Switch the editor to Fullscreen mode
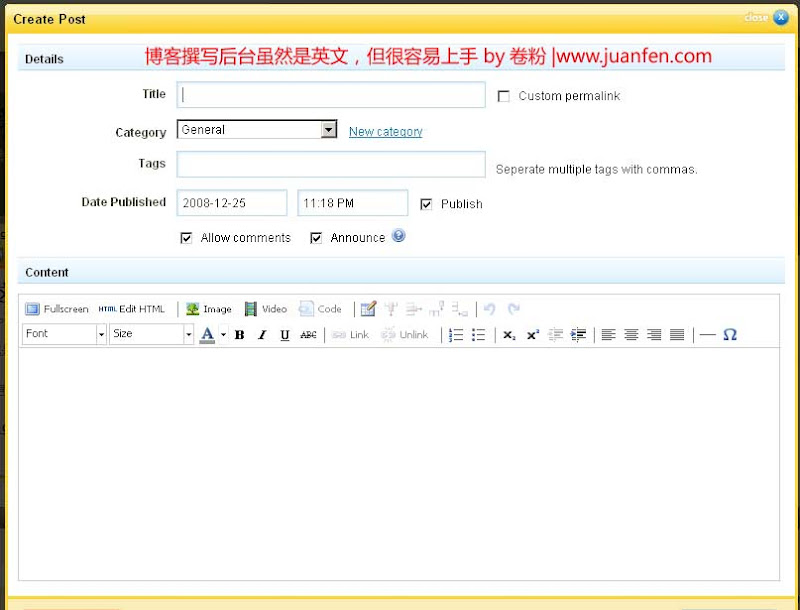 coord(57,309)
